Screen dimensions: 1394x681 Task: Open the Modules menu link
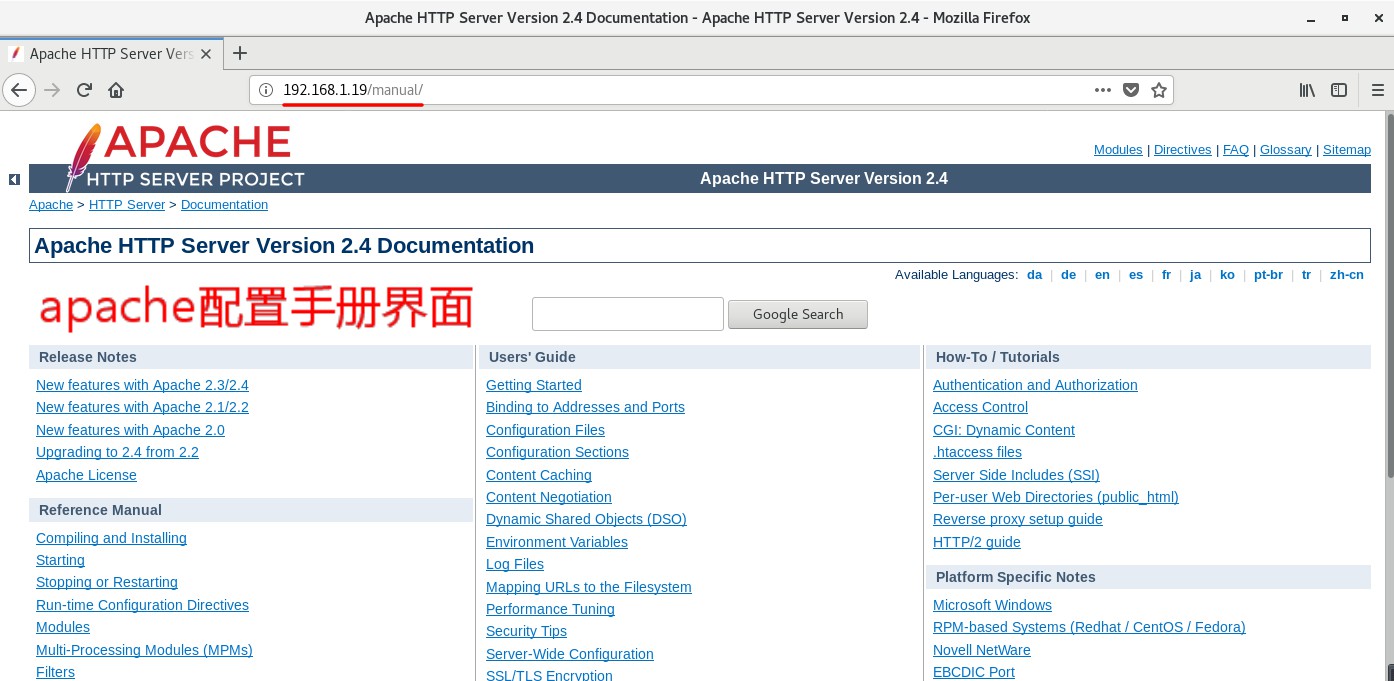tap(1118, 149)
